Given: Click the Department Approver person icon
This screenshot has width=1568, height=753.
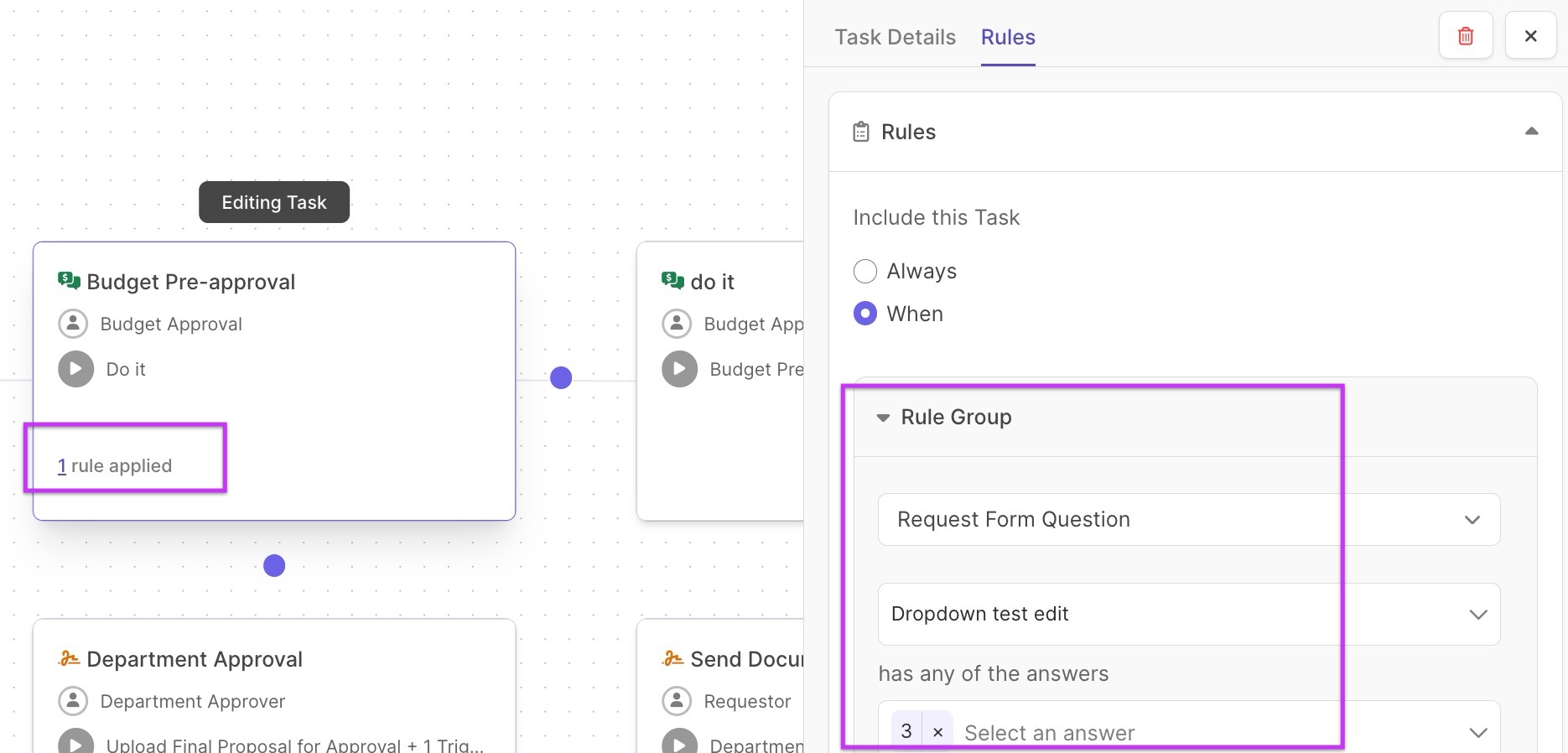Looking at the screenshot, I should pos(73,701).
